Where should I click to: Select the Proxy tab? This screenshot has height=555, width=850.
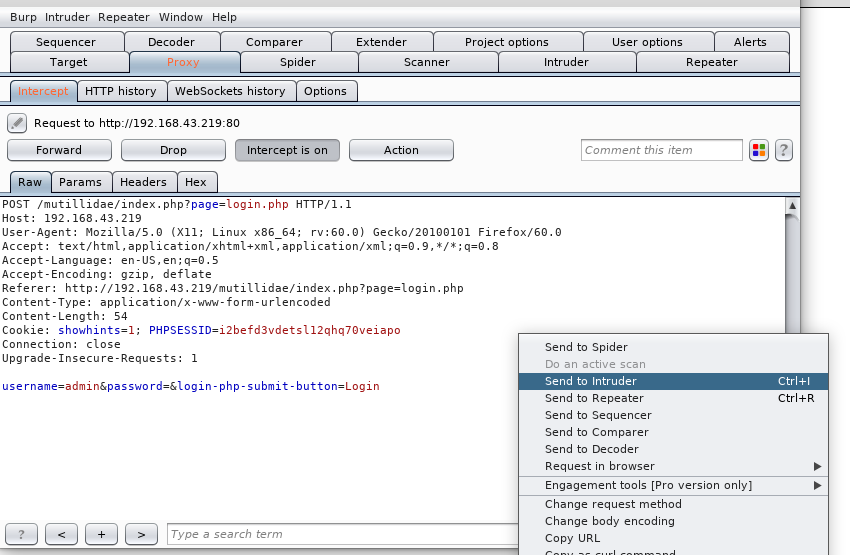point(183,62)
